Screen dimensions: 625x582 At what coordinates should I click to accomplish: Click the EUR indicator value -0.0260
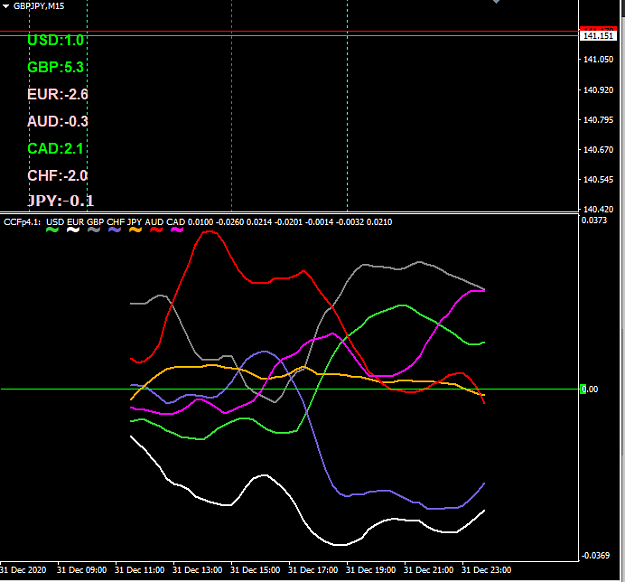pyautogui.click(x=230, y=222)
